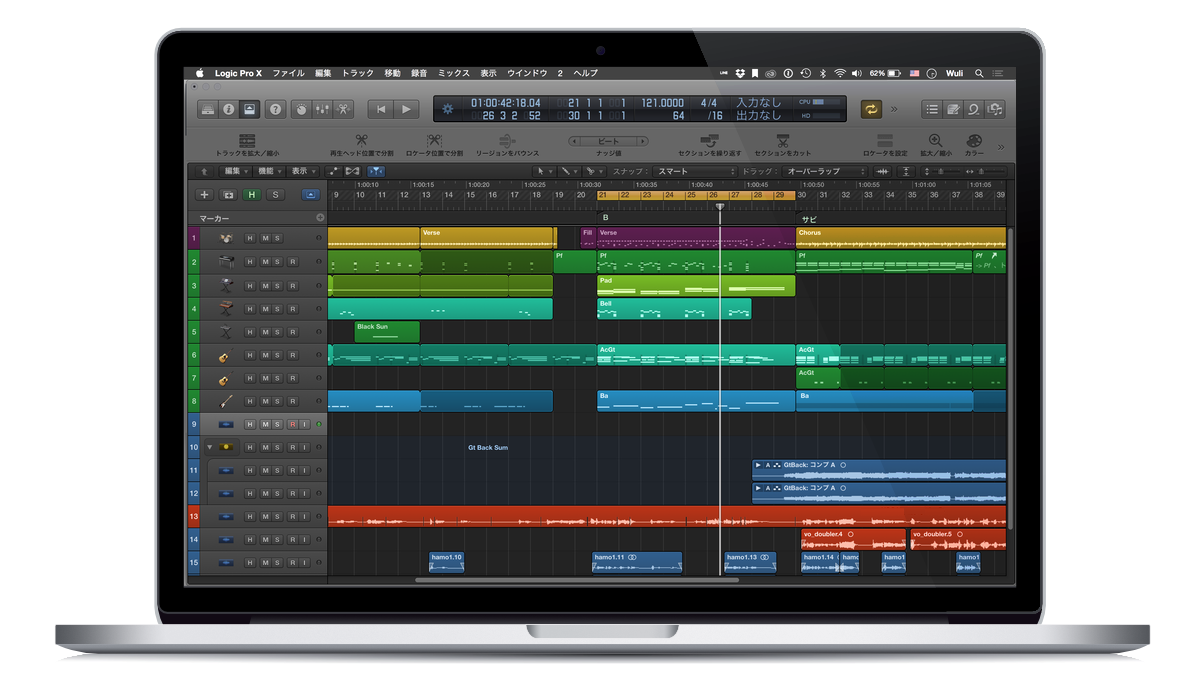
Task: Open the Mixer from the control bar
Action: pyautogui.click(x=324, y=109)
